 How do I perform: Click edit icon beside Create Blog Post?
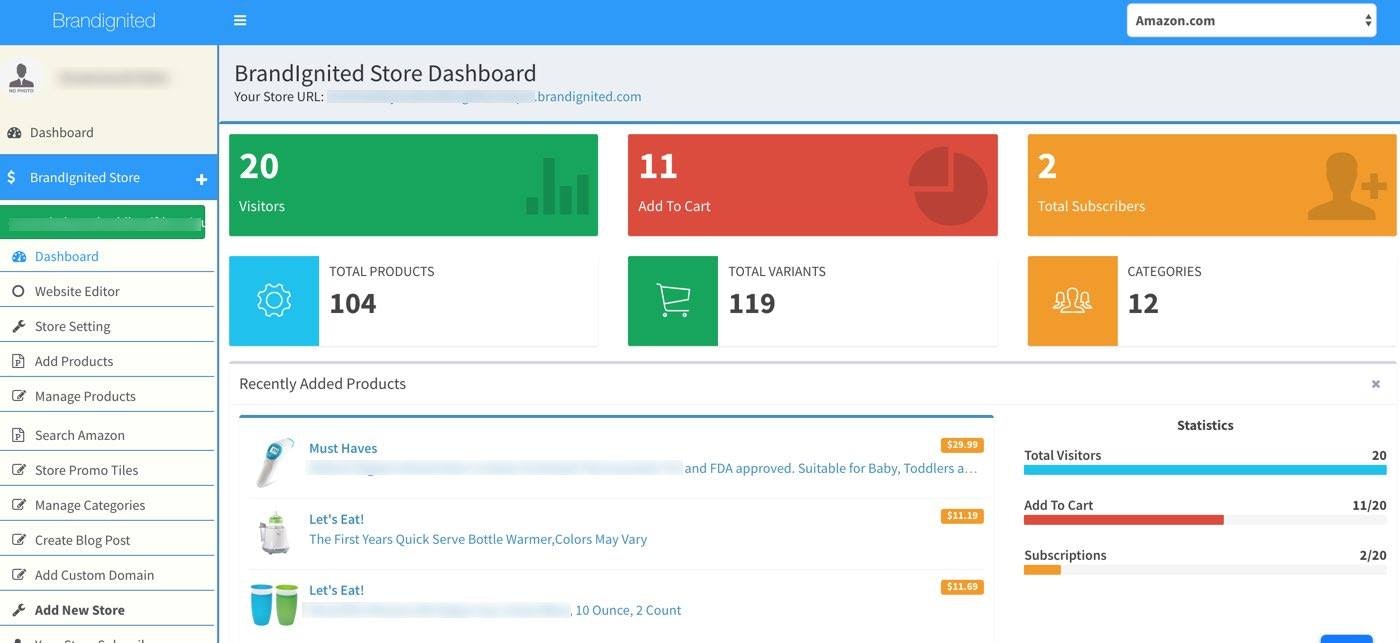pyautogui.click(x=18, y=540)
